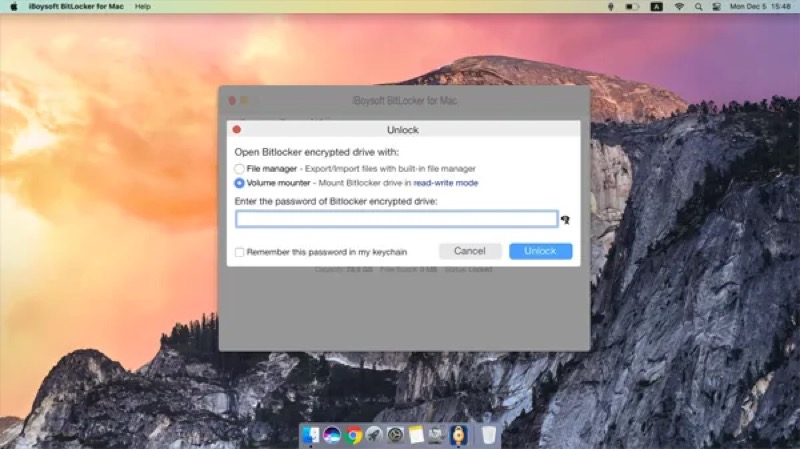Cancel the Unlock dialog

pos(470,251)
